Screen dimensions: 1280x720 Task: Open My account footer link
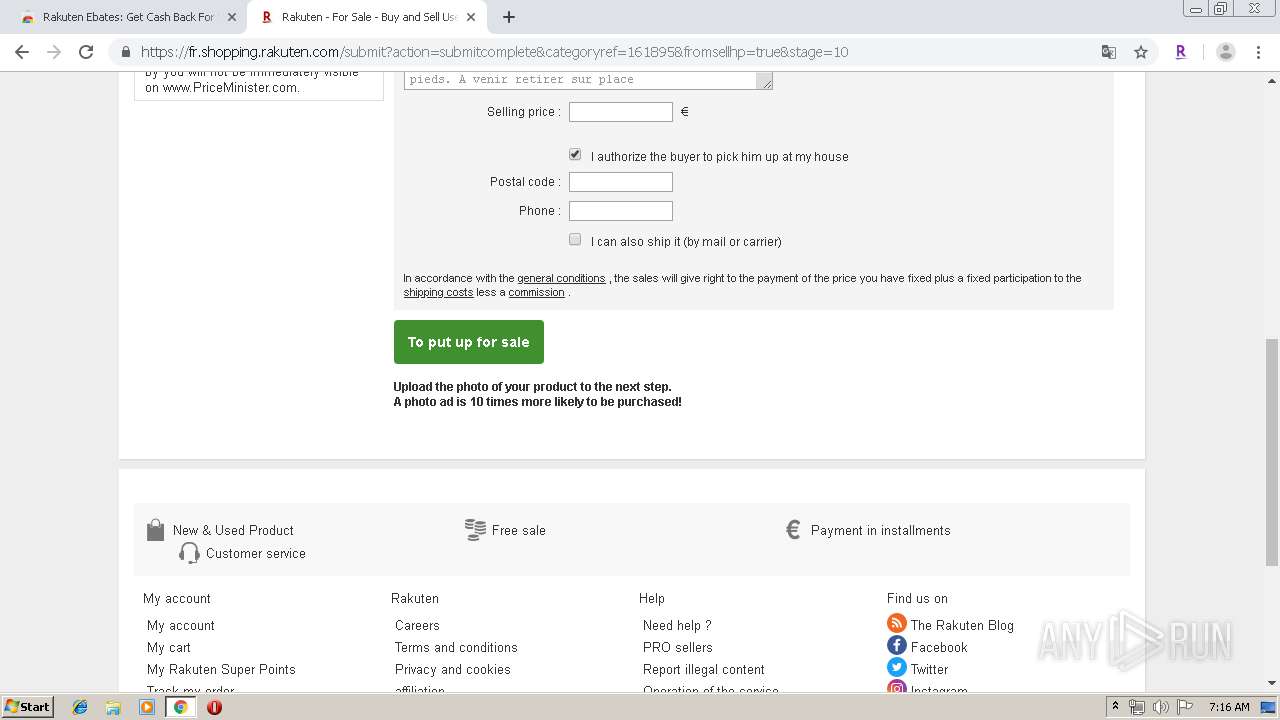click(181, 625)
